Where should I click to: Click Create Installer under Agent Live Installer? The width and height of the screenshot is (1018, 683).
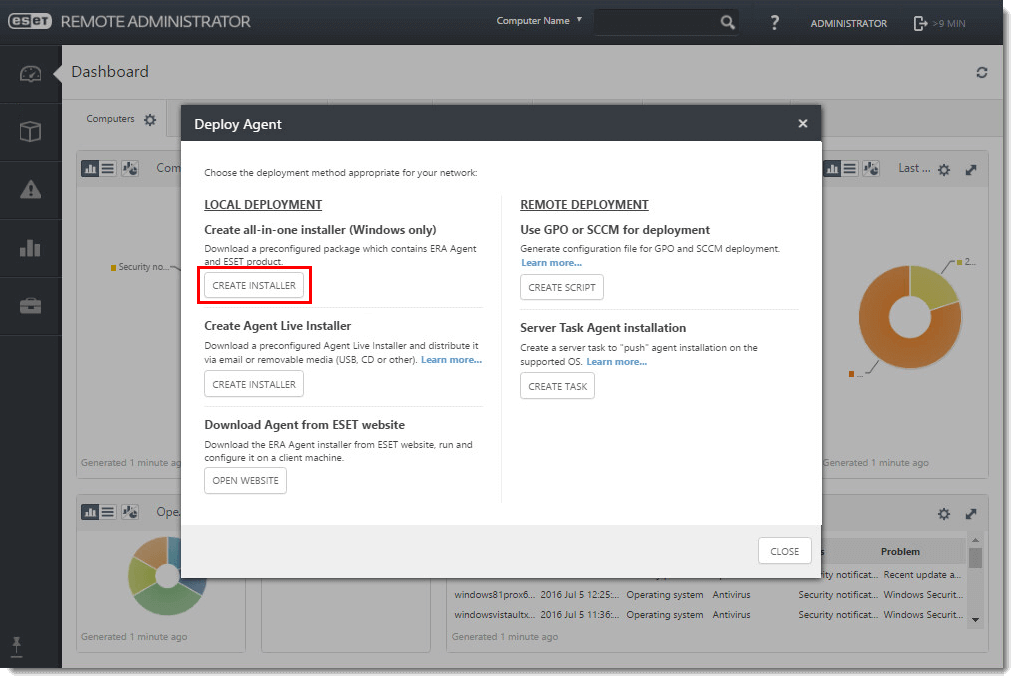tap(254, 384)
